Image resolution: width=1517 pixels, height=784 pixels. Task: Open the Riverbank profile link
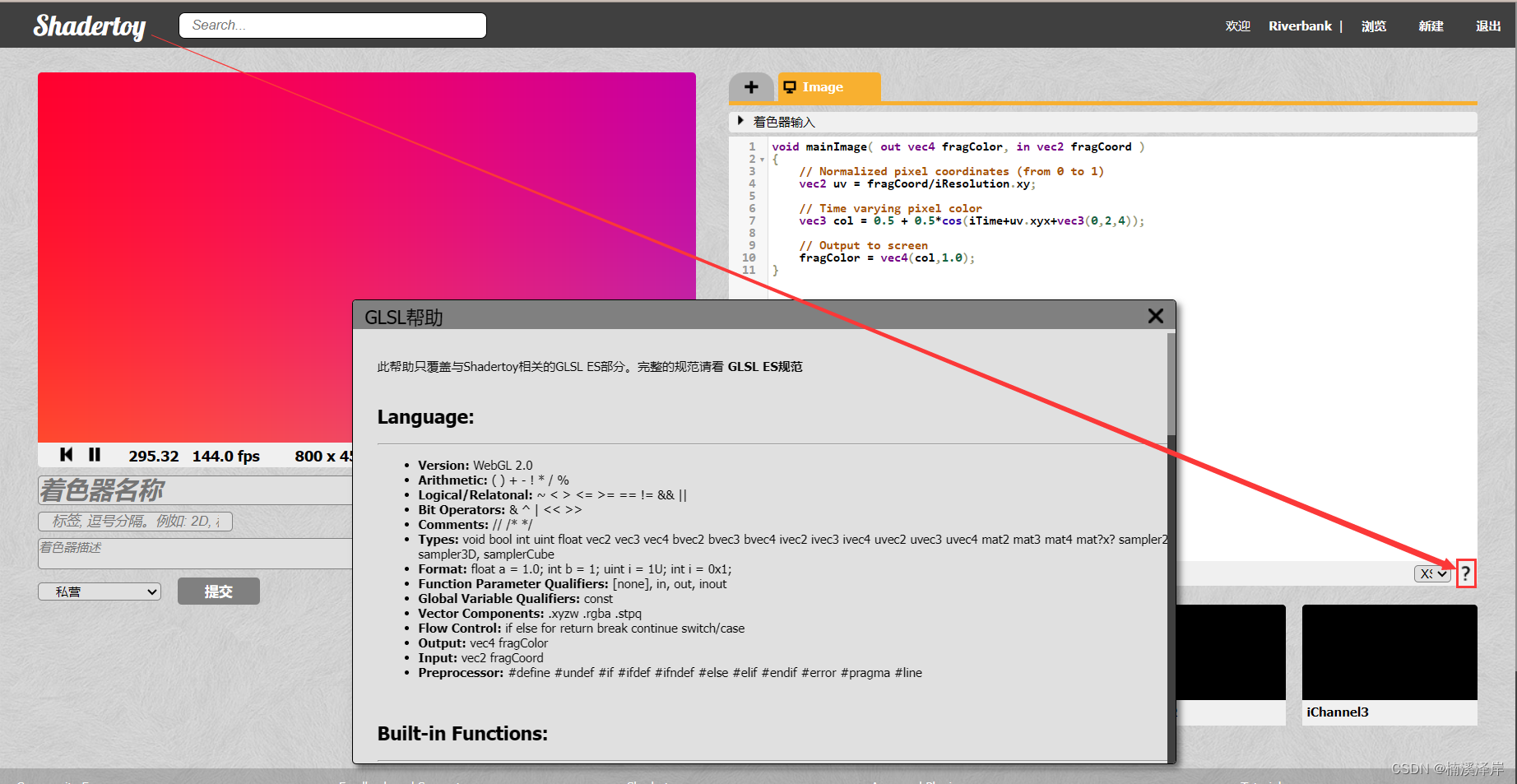coord(1300,26)
